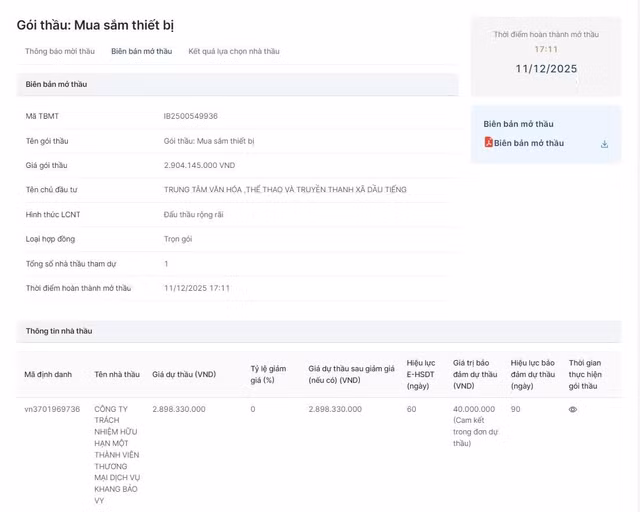
Task: Click the red PDF file icon
Action: 488,143
